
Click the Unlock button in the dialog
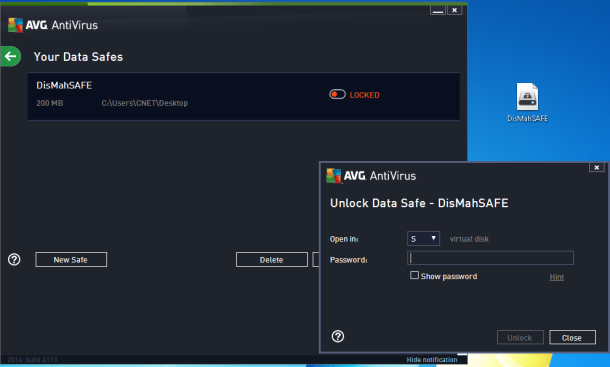tap(520, 337)
